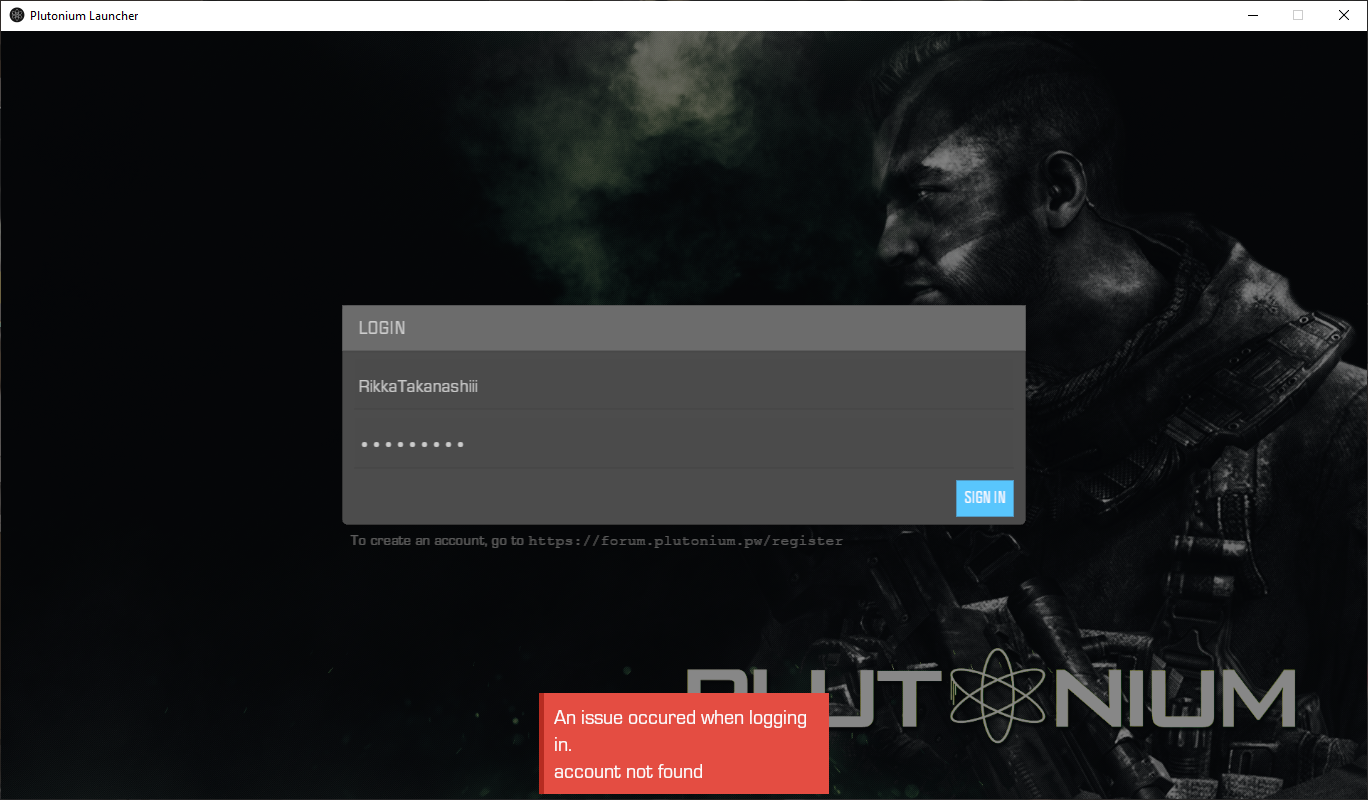
Task: Click the LOGIN panel header text
Action: tap(382, 328)
